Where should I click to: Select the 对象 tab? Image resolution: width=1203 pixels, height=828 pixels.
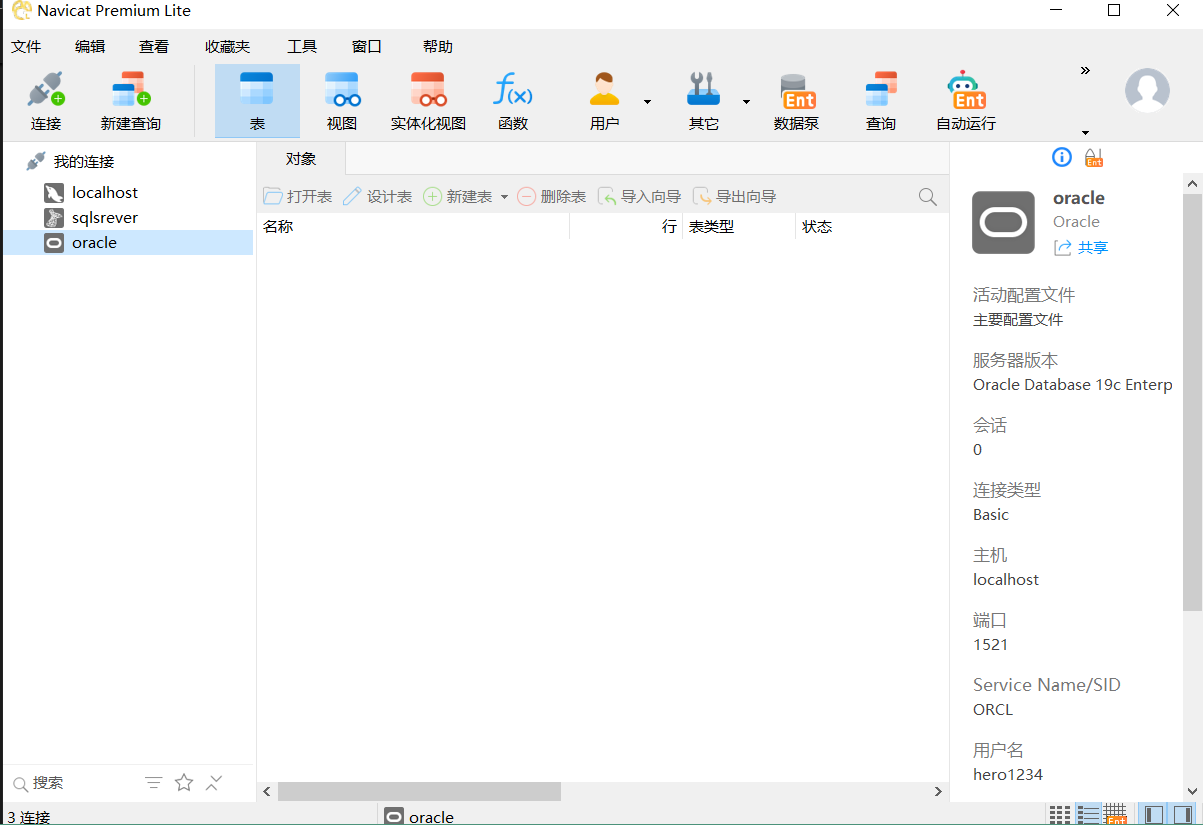point(301,159)
